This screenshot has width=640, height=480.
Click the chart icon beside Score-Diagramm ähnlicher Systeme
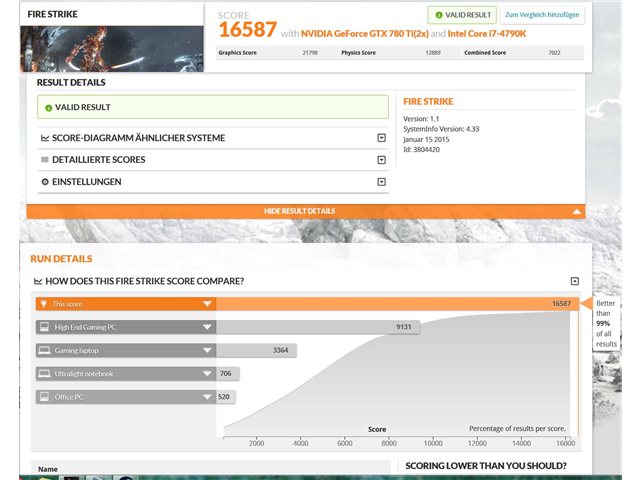tap(45, 138)
